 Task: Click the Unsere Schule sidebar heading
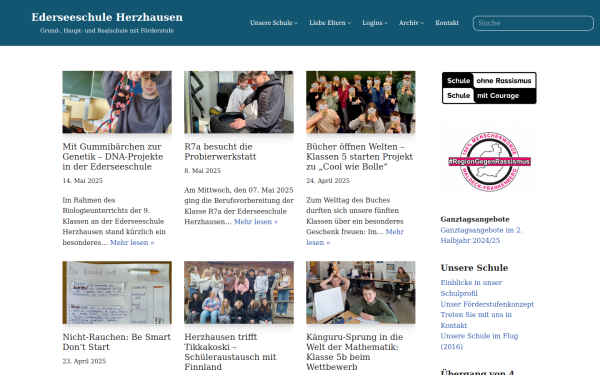coord(474,268)
